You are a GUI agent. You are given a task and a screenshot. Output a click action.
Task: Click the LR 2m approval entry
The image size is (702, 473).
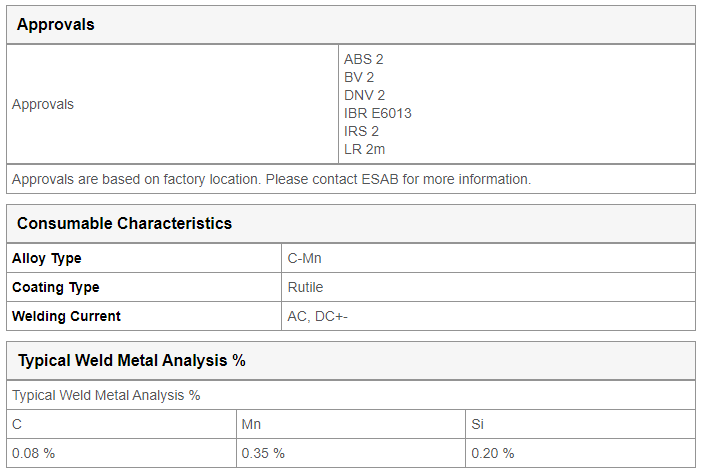point(364,149)
